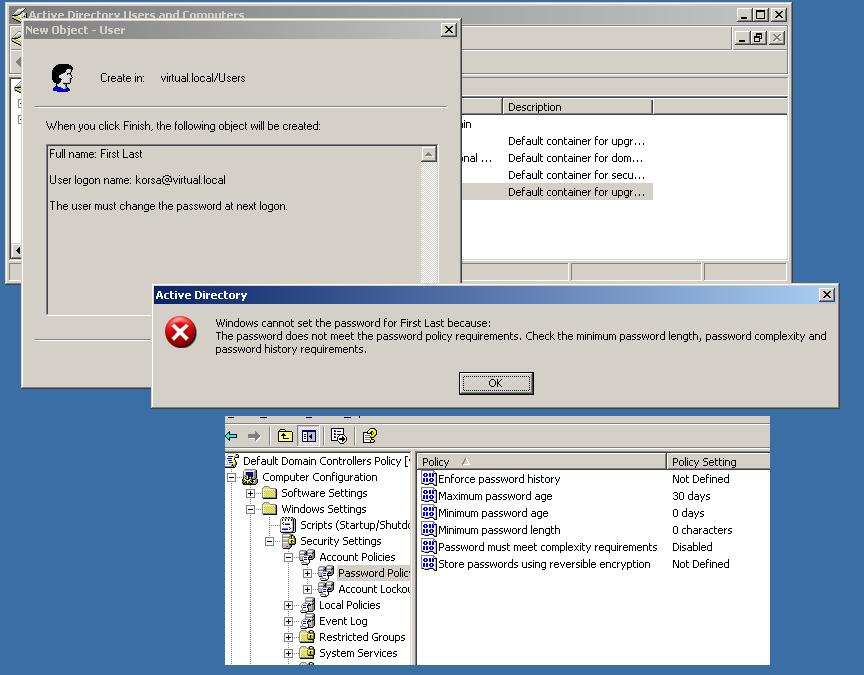Select the Account Lockout Policy node icon
864x675 pixels.
[x=326, y=588]
